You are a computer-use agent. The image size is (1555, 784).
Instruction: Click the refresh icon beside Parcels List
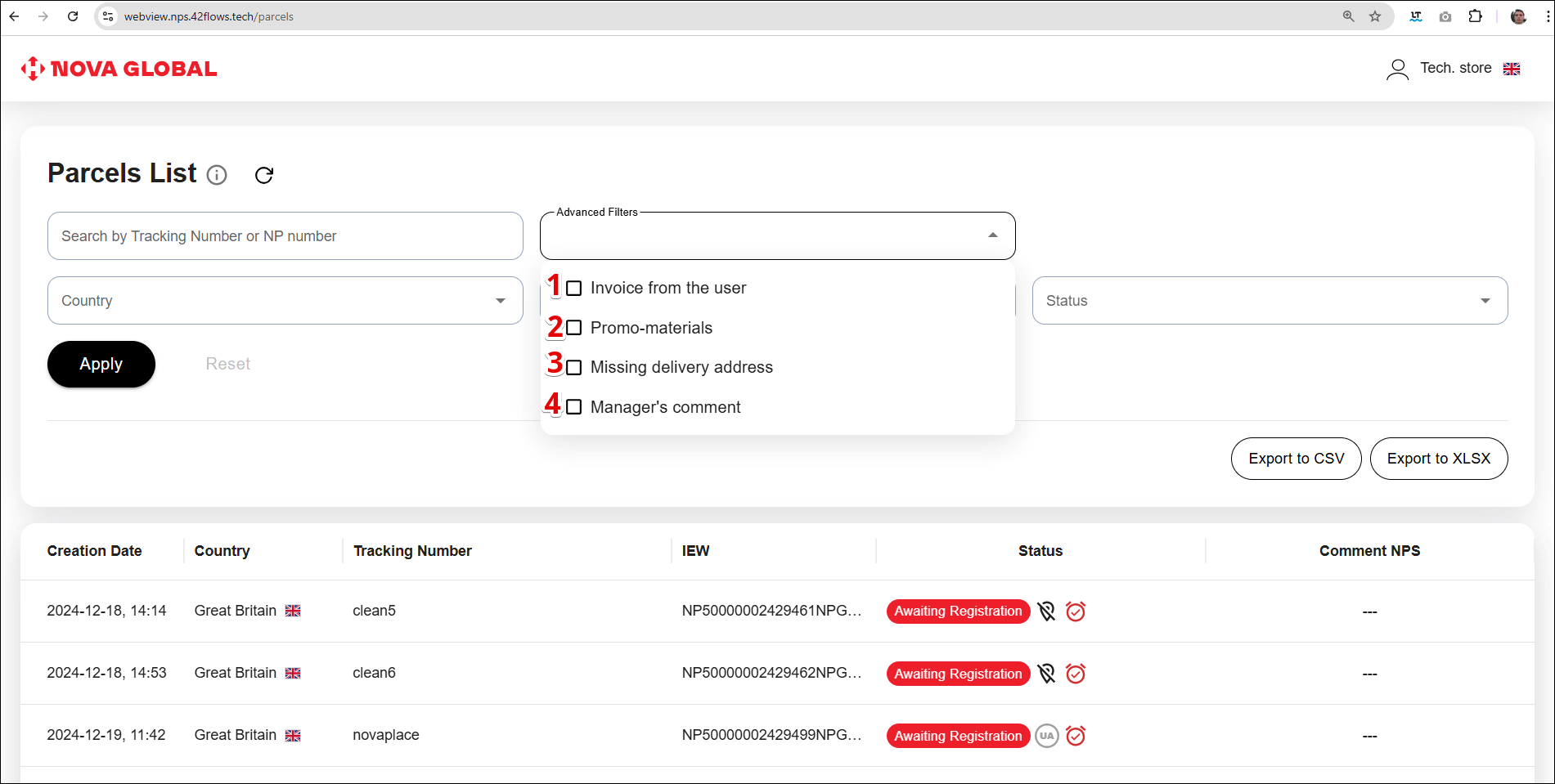(264, 175)
